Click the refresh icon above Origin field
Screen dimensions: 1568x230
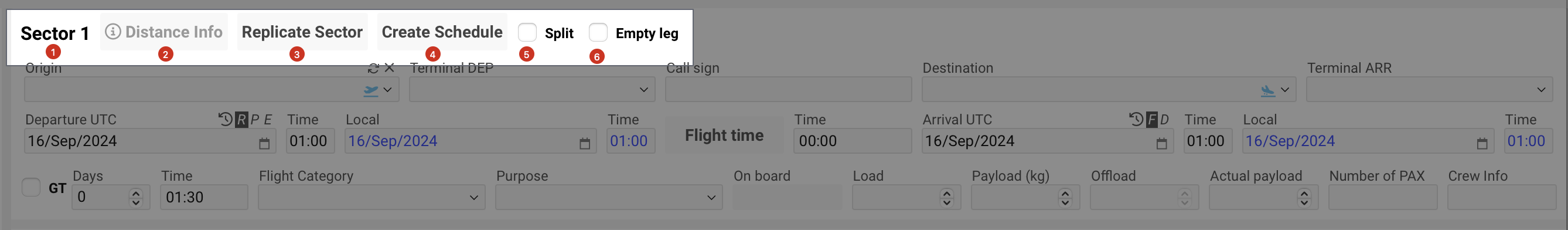(x=373, y=68)
